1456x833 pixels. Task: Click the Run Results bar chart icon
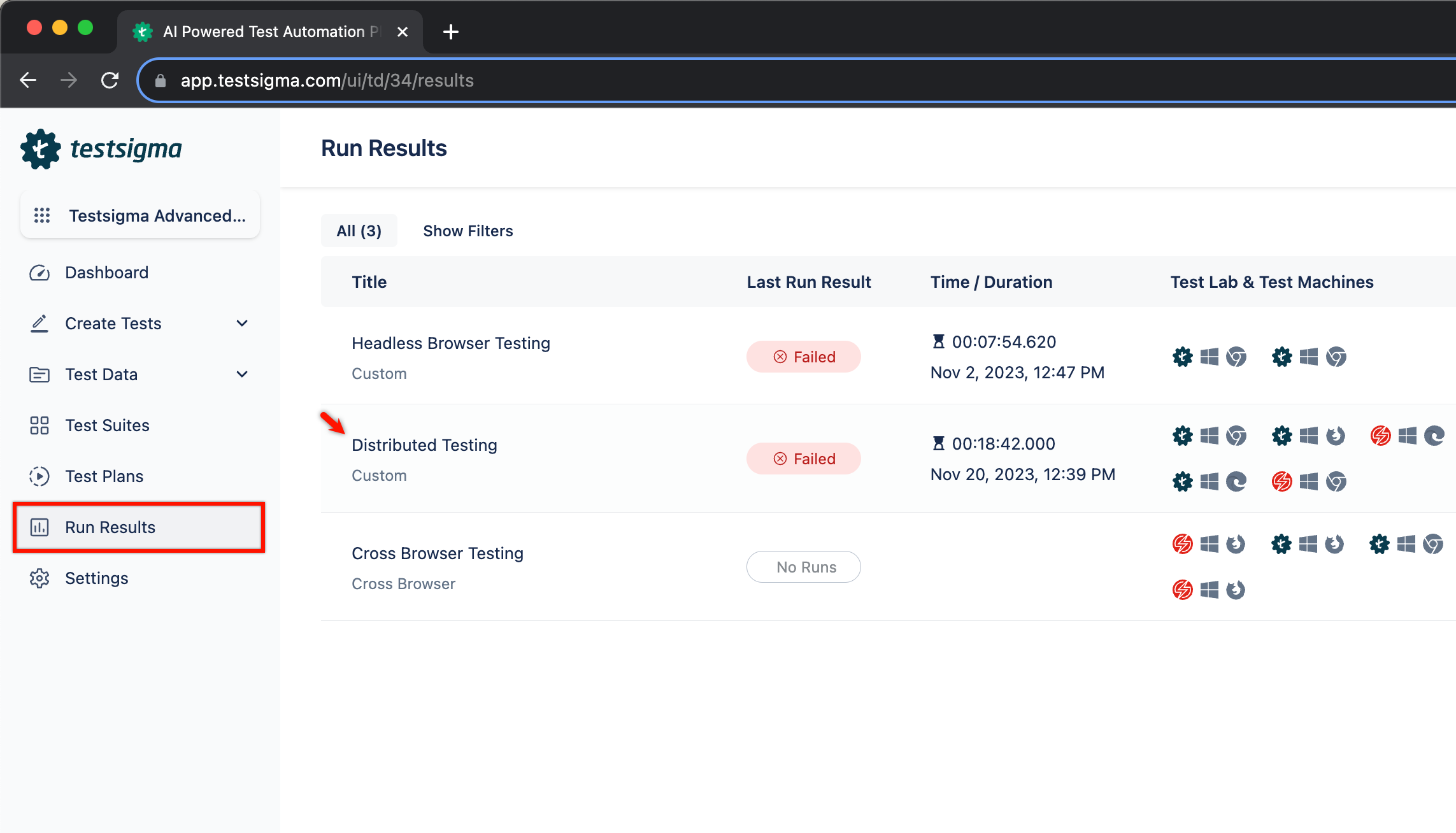(38, 527)
